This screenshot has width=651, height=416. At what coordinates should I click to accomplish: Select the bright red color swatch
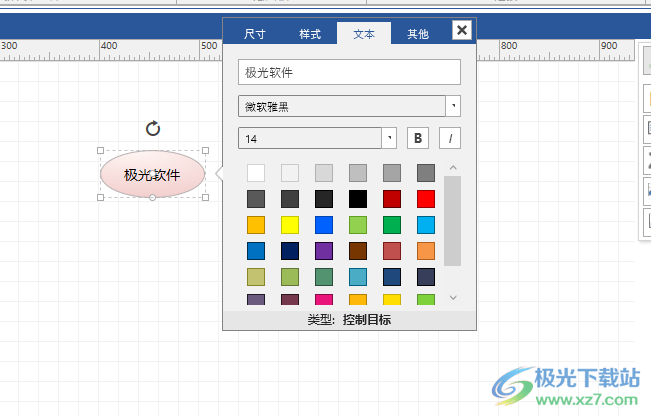pyautogui.click(x=426, y=199)
